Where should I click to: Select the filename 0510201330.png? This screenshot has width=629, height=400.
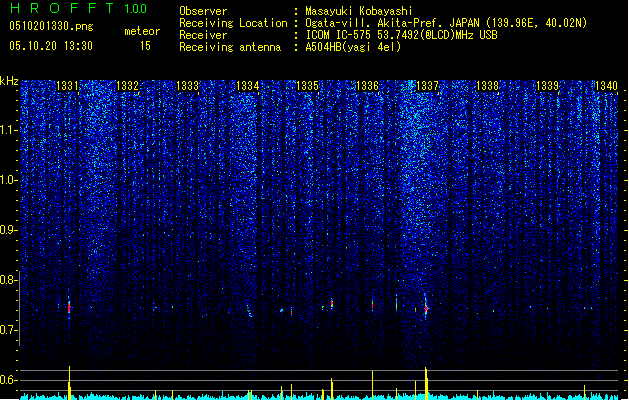(x=51, y=26)
